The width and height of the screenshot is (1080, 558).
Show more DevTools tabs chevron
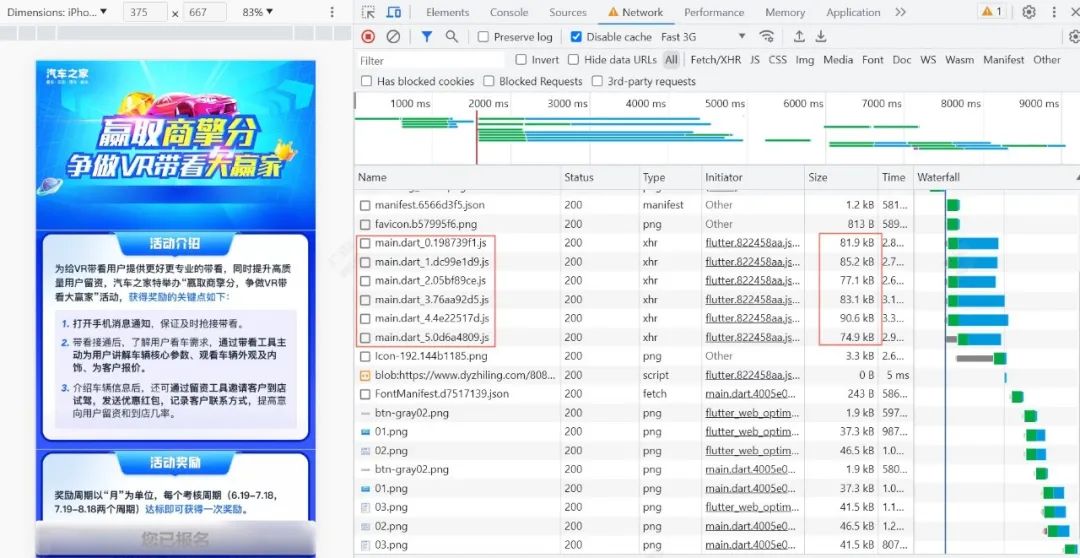pos(900,12)
